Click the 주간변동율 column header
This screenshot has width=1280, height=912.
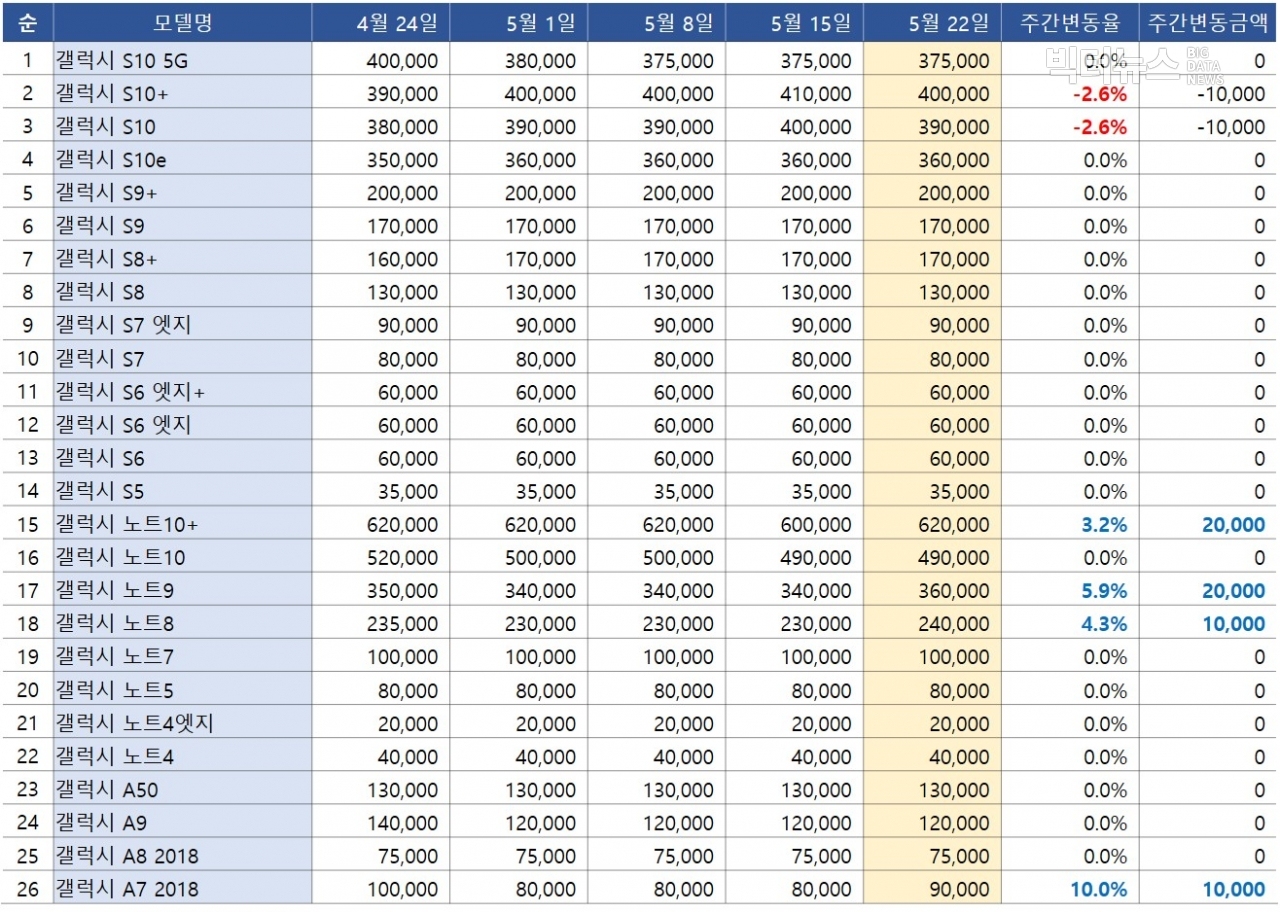coord(1071,23)
